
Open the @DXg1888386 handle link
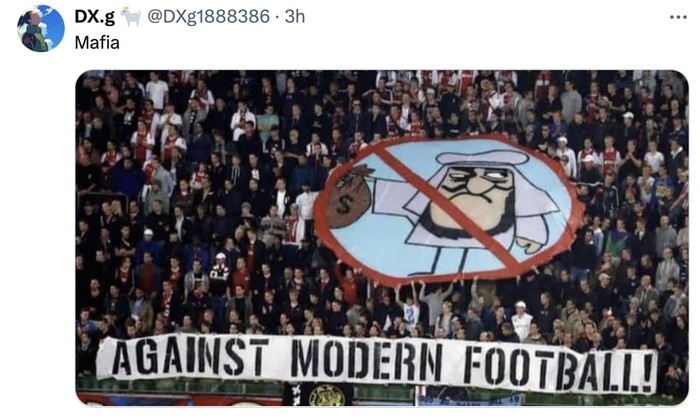208,17
